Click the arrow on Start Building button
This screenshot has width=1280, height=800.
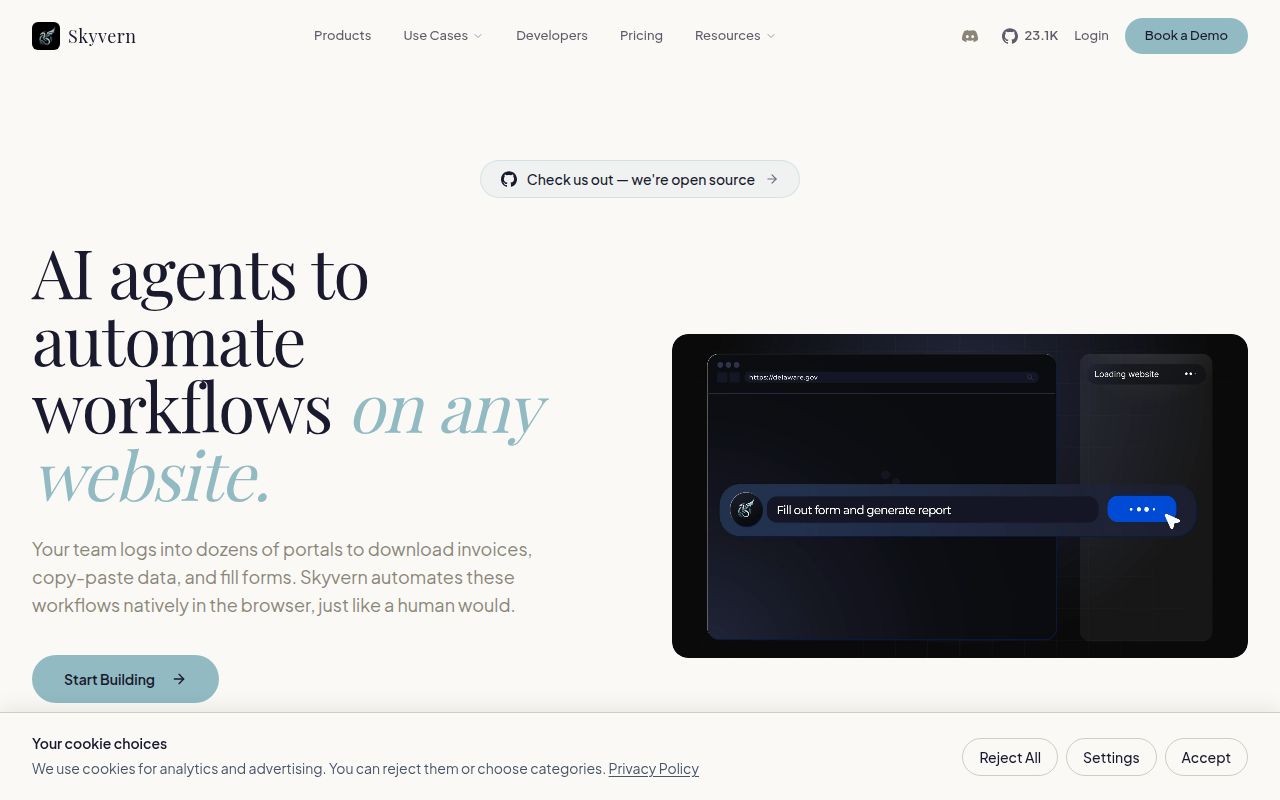tap(179, 679)
